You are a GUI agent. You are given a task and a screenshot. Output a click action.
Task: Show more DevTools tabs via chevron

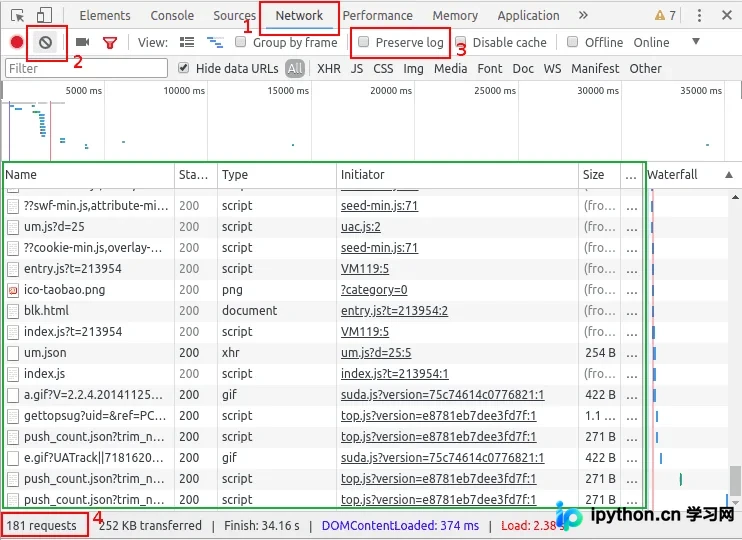pos(583,15)
